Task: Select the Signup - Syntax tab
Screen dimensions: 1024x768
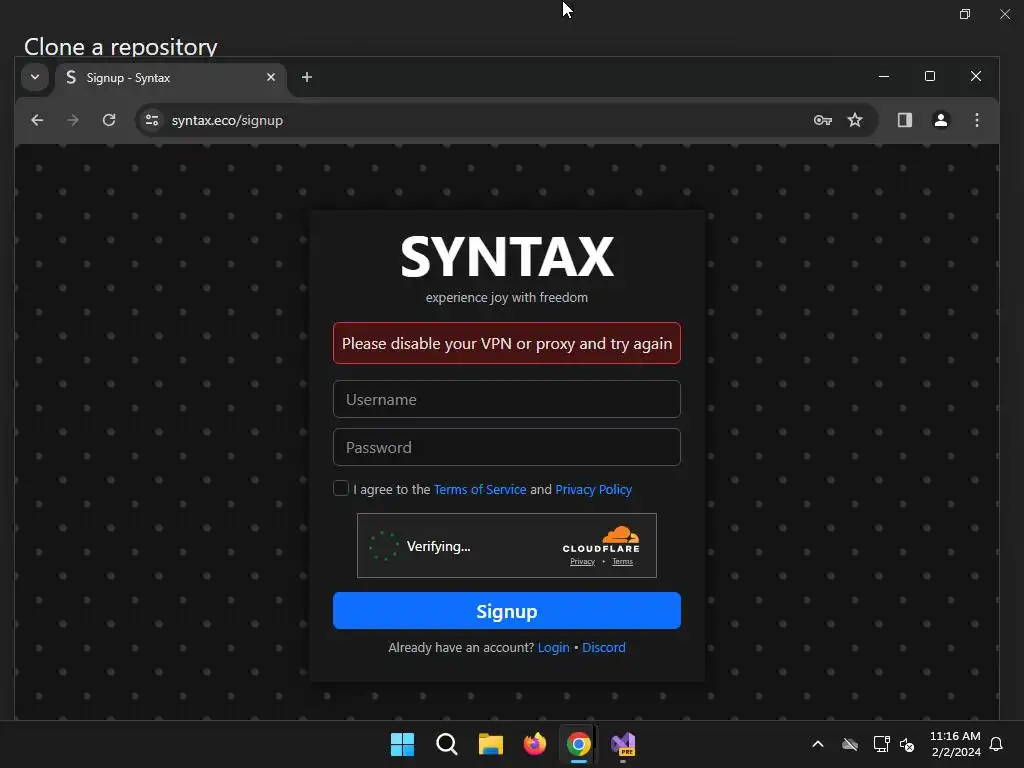Action: pyautogui.click(x=170, y=78)
